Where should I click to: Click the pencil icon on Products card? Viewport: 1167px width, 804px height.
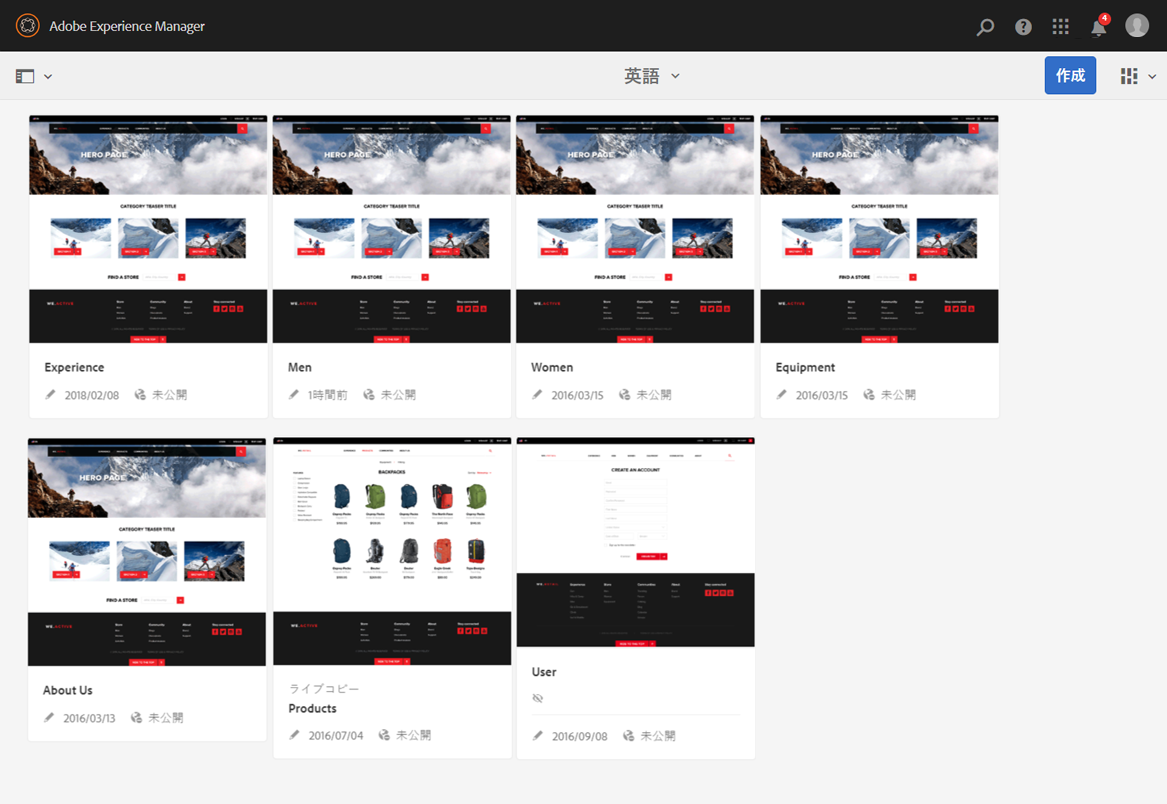pyautogui.click(x=294, y=735)
